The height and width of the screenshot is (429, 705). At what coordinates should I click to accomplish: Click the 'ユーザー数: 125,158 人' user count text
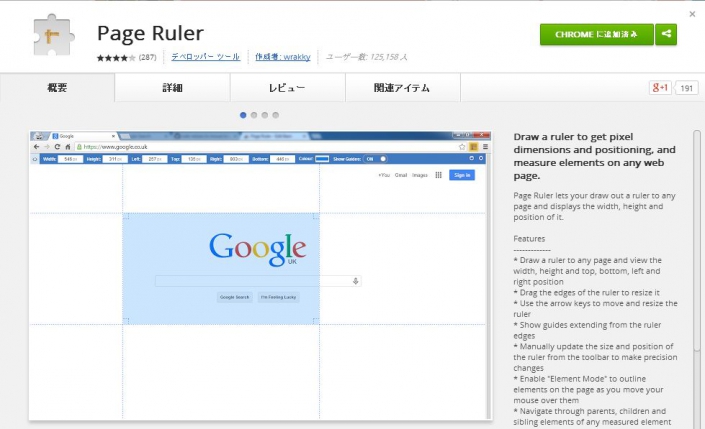point(366,57)
